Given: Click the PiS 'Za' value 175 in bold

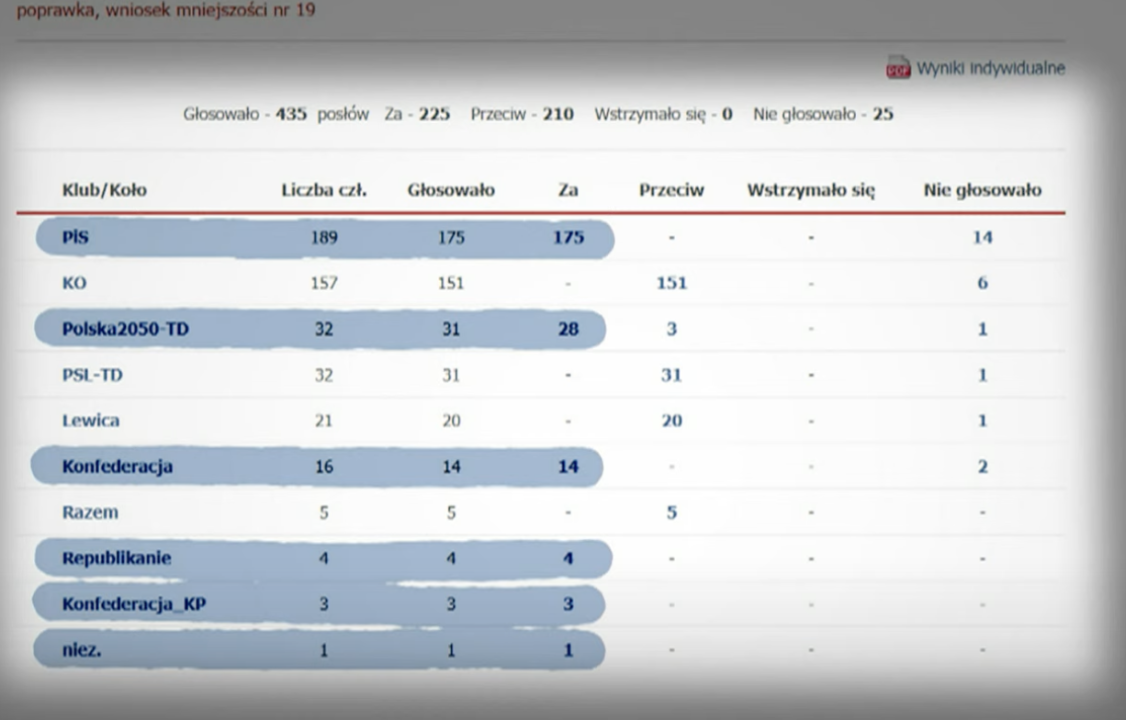Looking at the screenshot, I should (x=568, y=238).
